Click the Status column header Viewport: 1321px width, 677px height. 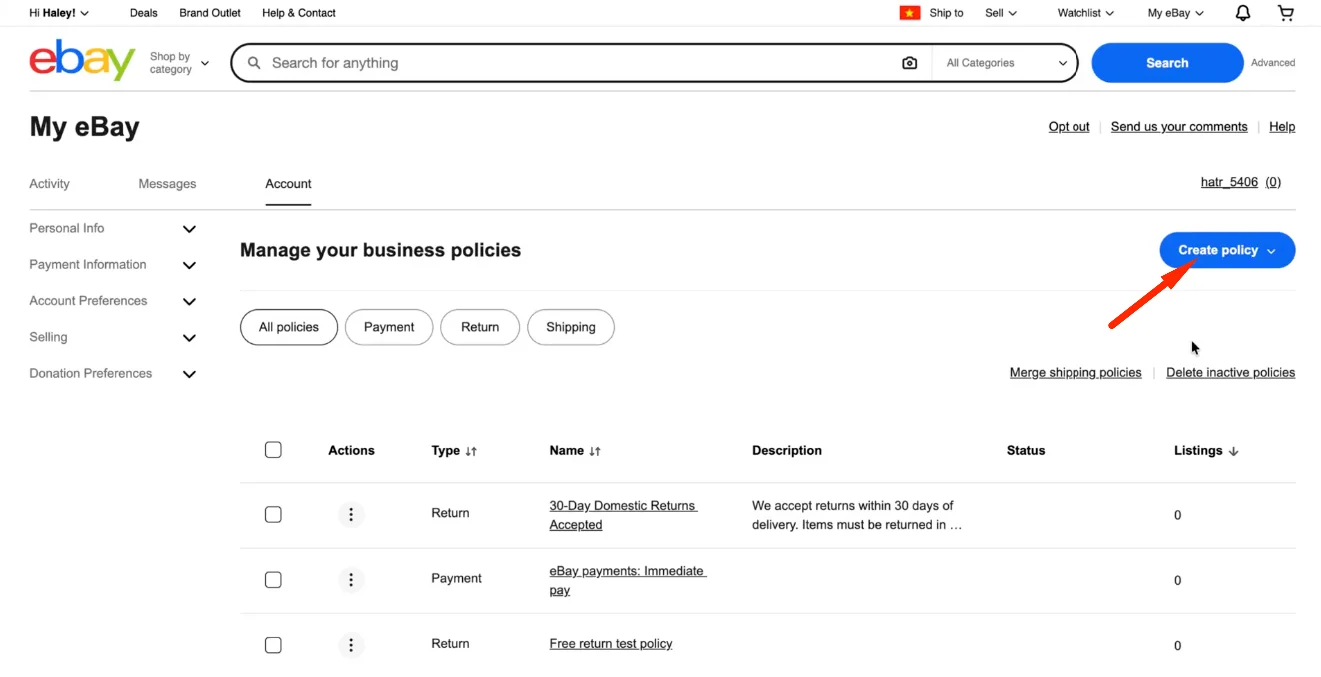click(1026, 451)
